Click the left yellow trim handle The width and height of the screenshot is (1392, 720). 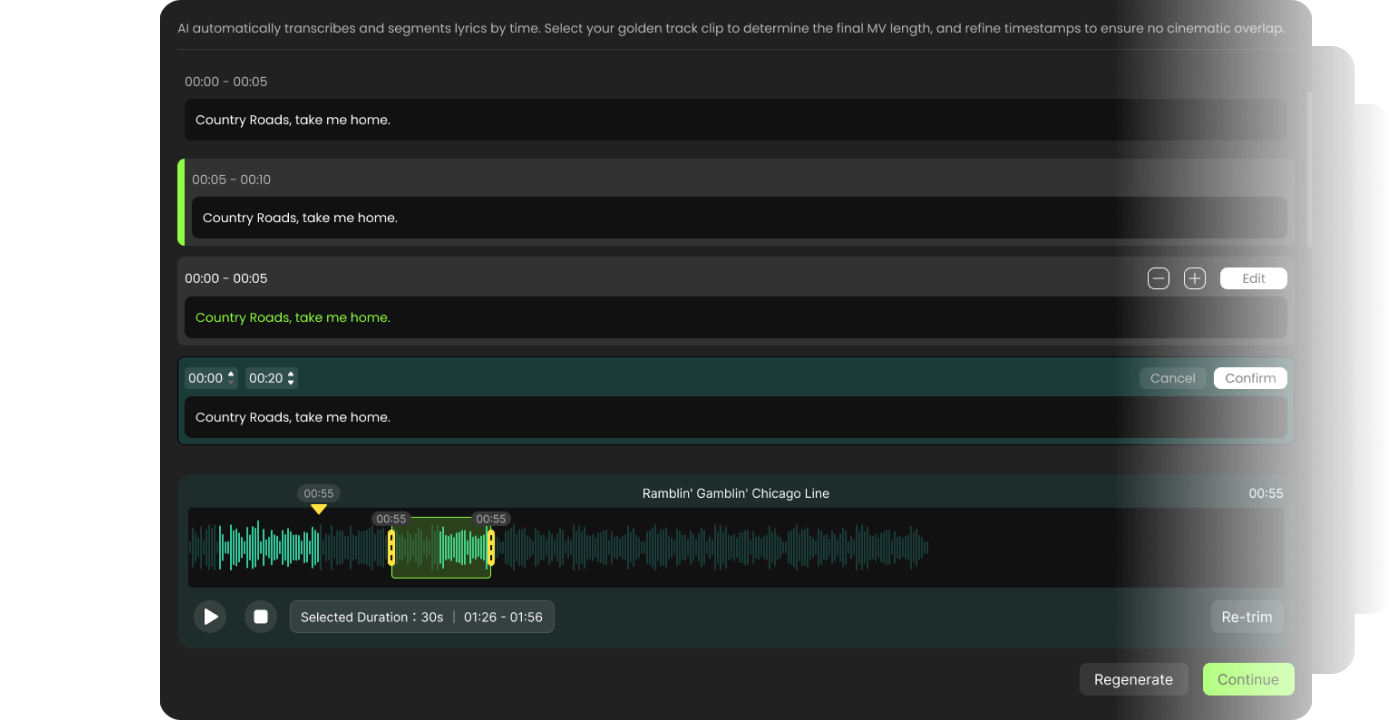pyautogui.click(x=391, y=548)
